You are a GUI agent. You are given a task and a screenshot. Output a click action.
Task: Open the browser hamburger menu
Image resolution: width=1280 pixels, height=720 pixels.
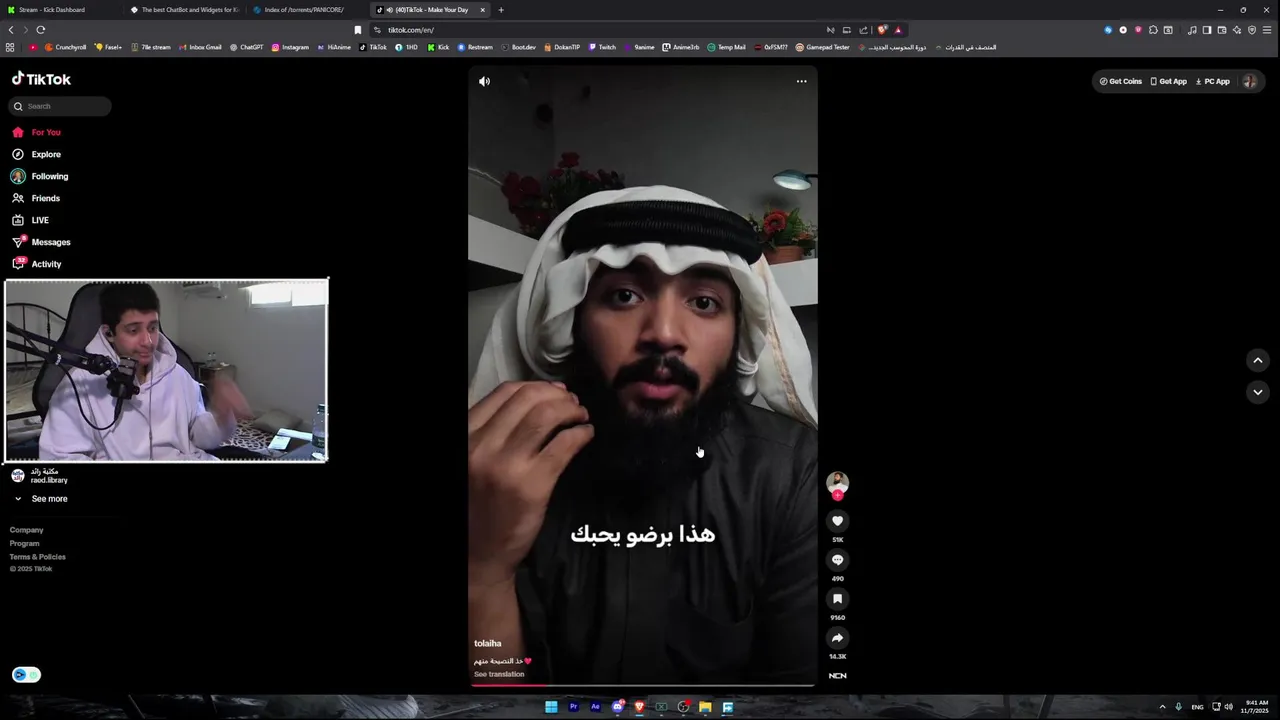(x=1267, y=30)
